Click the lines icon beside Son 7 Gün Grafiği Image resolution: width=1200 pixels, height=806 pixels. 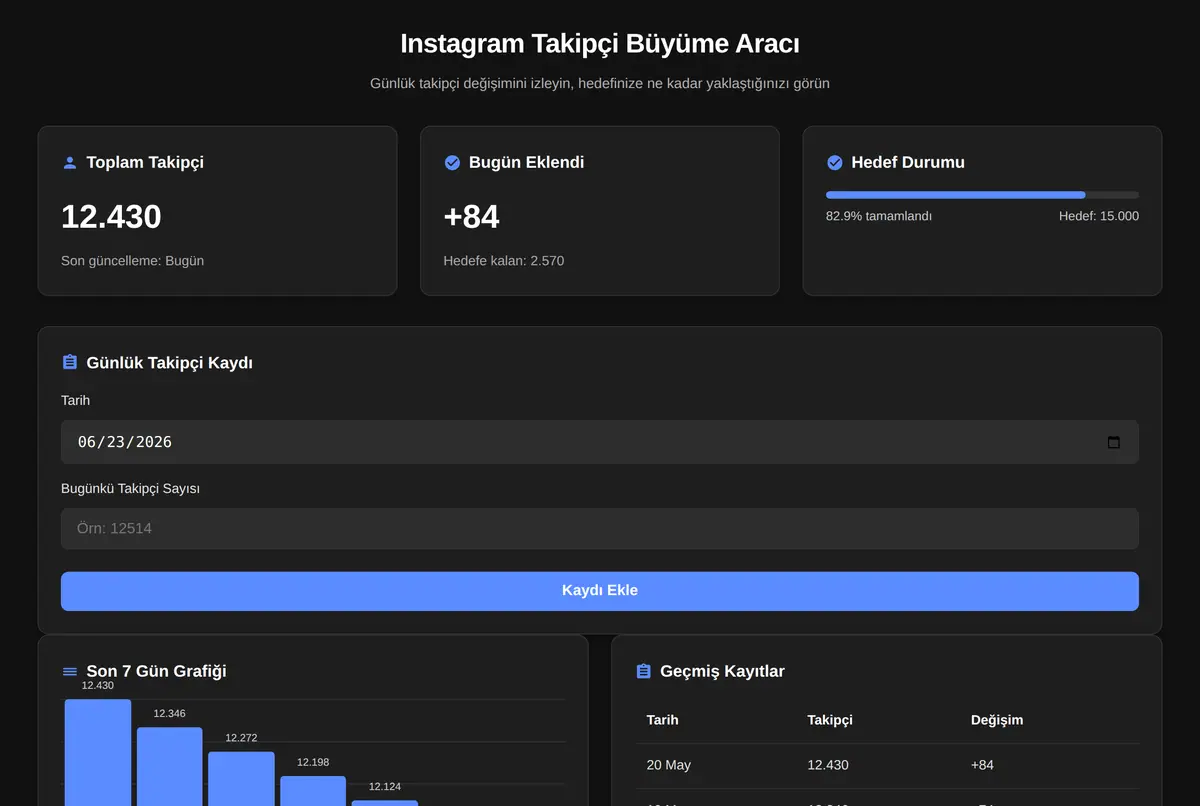[x=69, y=671]
